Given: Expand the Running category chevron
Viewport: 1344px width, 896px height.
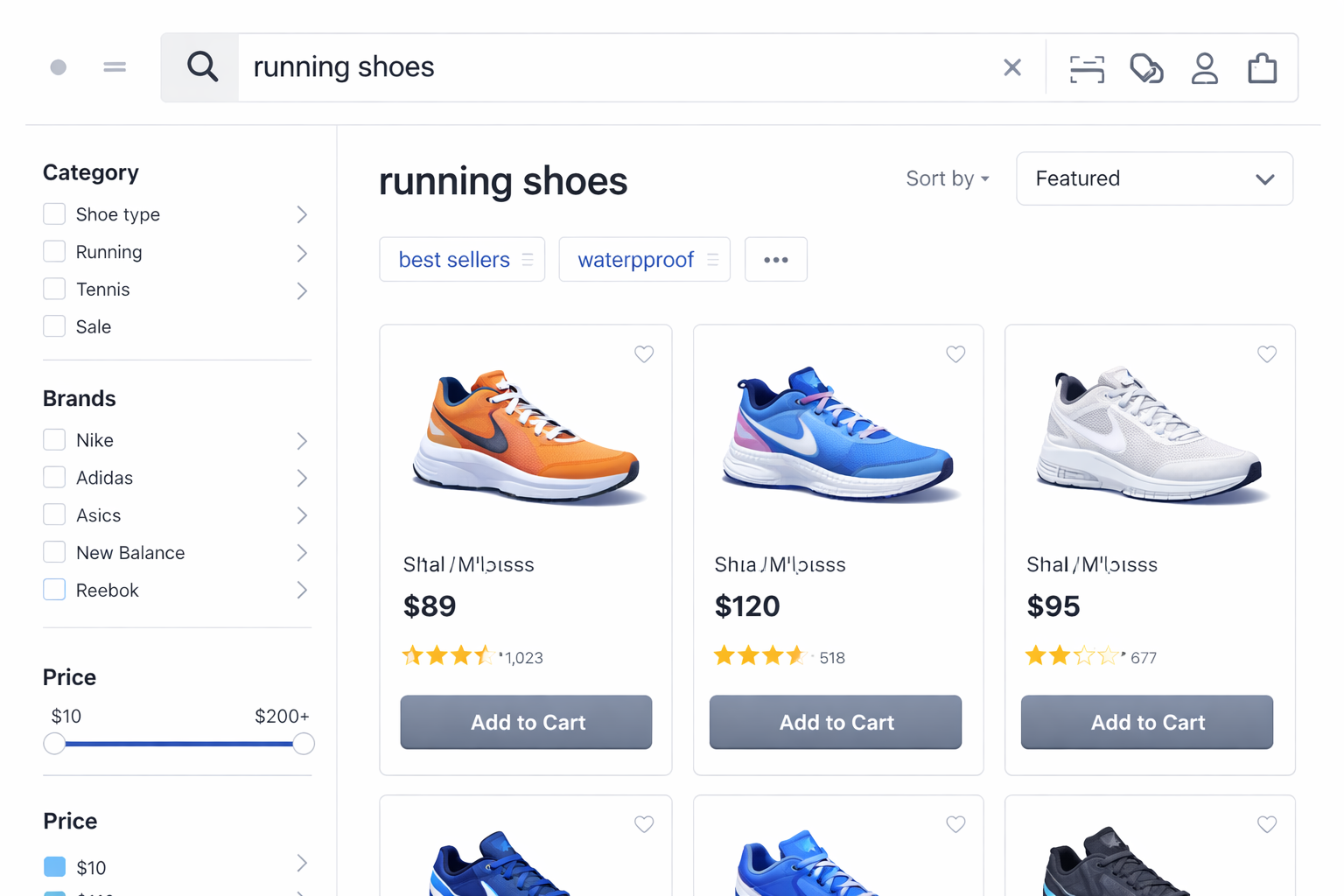Looking at the screenshot, I should pyautogui.click(x=302, y=253).
